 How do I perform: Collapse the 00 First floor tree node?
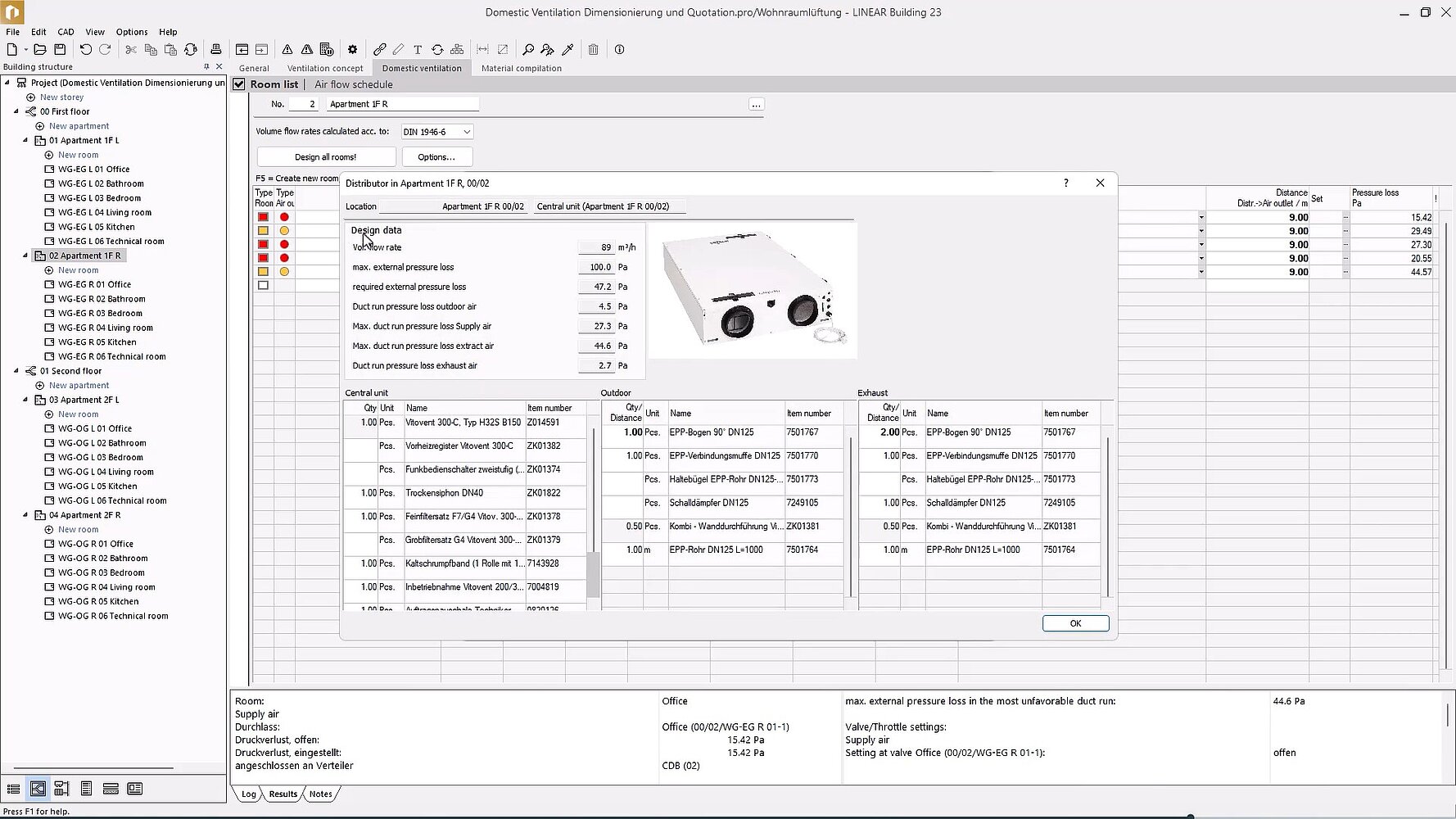(x=16, y=111)
